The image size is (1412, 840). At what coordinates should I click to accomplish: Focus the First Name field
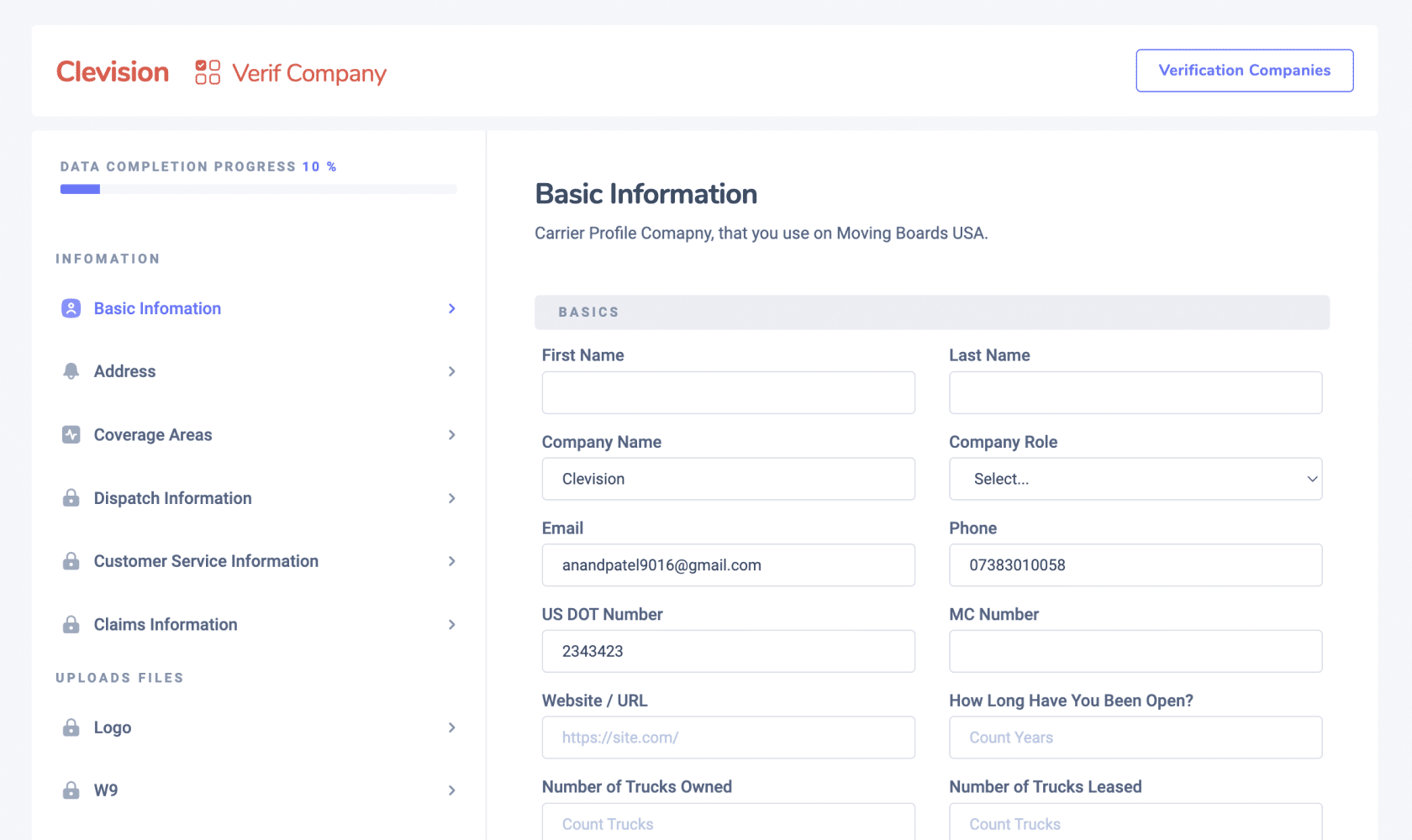click(729, 392)
